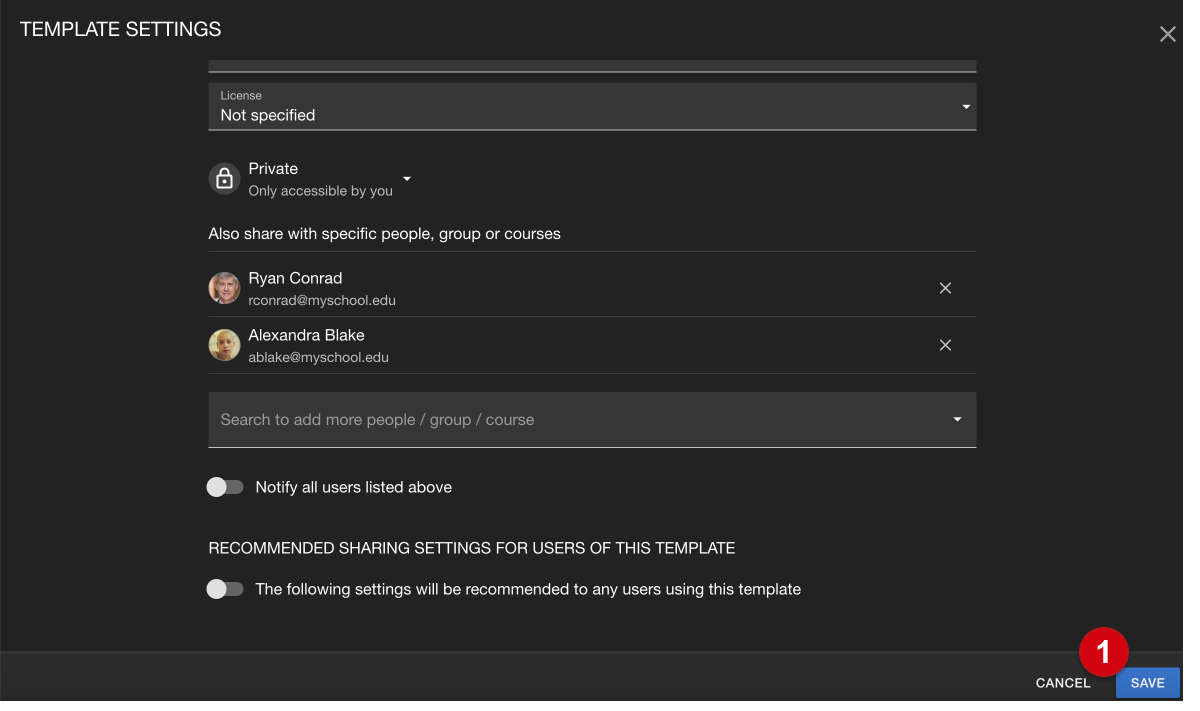Click Alexandra Blake's avatar photo
Screen dimensions: 1200x711
tap(224, 345)
